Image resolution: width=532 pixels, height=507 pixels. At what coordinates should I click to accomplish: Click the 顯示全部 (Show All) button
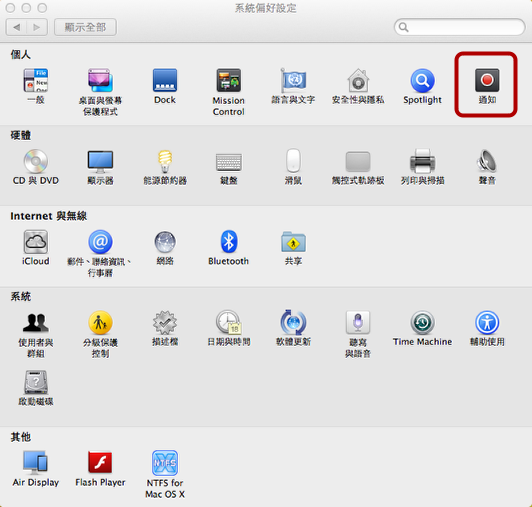click(86, 27)
